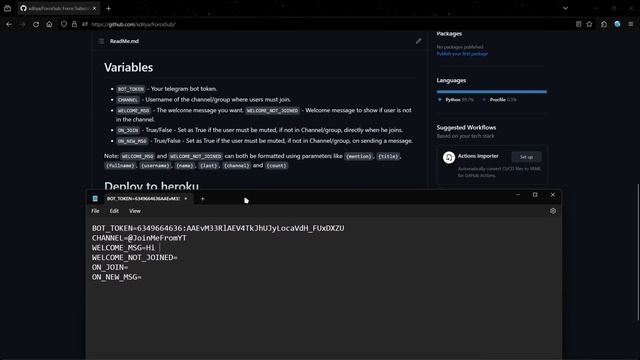Bookmark this page with the star
This screenshot has width=640, height=360.
pos(589,24)
